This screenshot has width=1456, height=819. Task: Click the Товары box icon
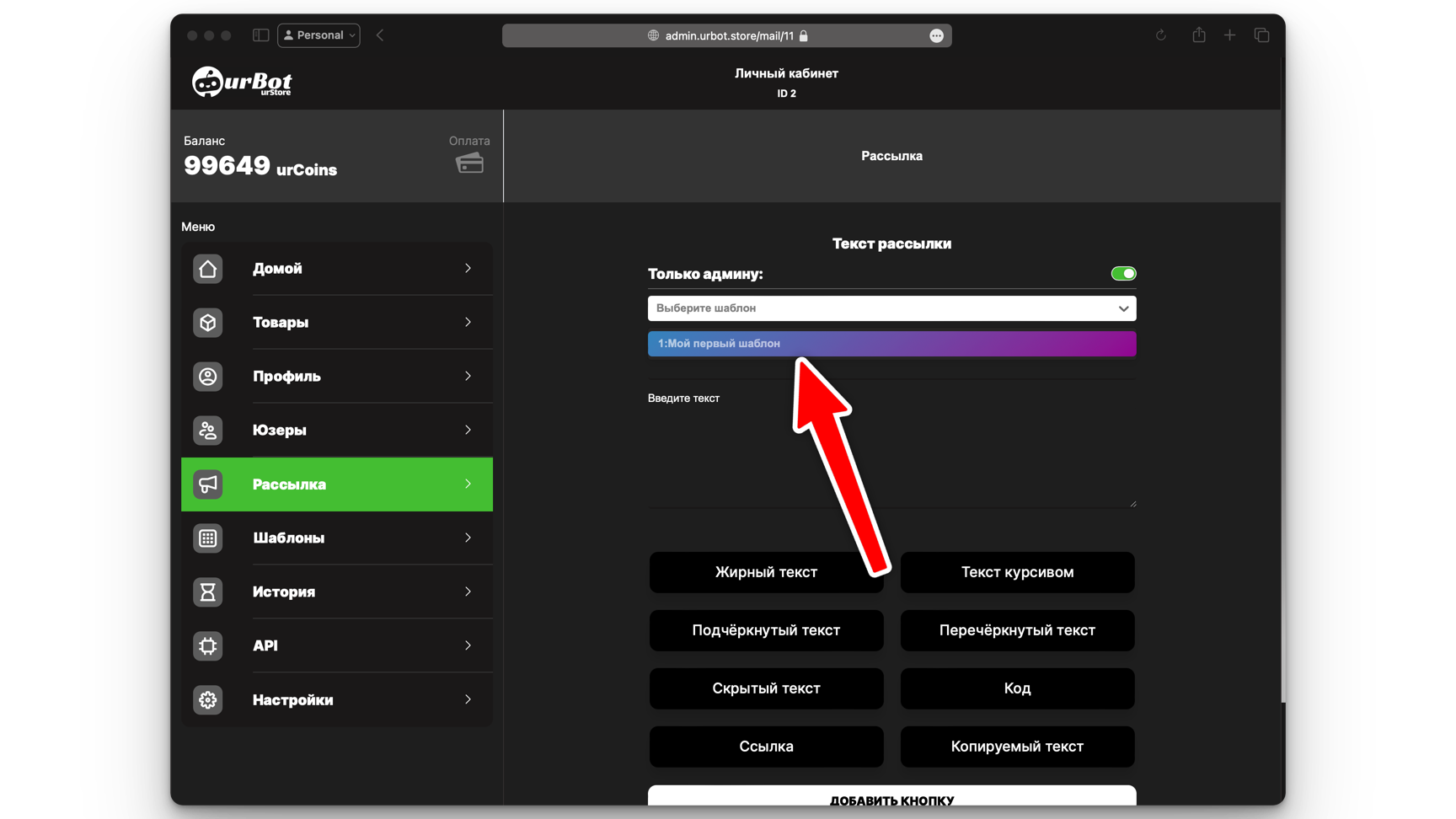click(207, 323)
